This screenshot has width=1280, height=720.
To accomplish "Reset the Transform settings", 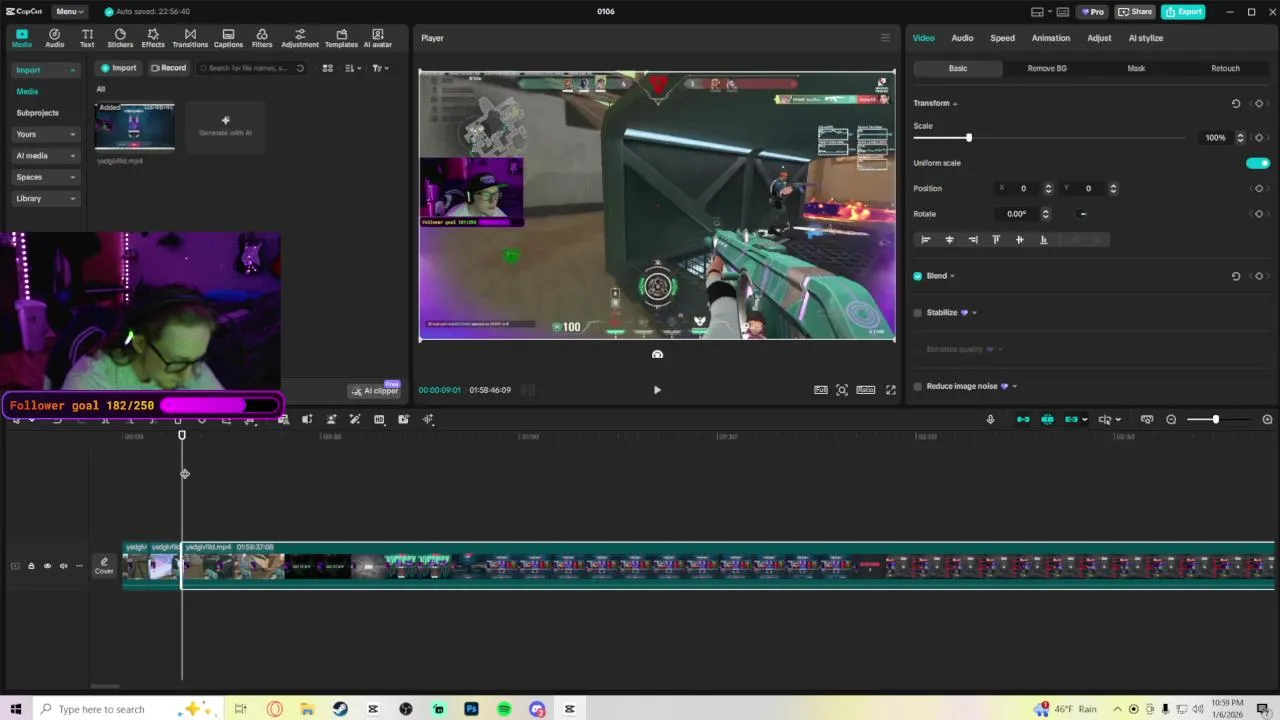I will 1236,103.
